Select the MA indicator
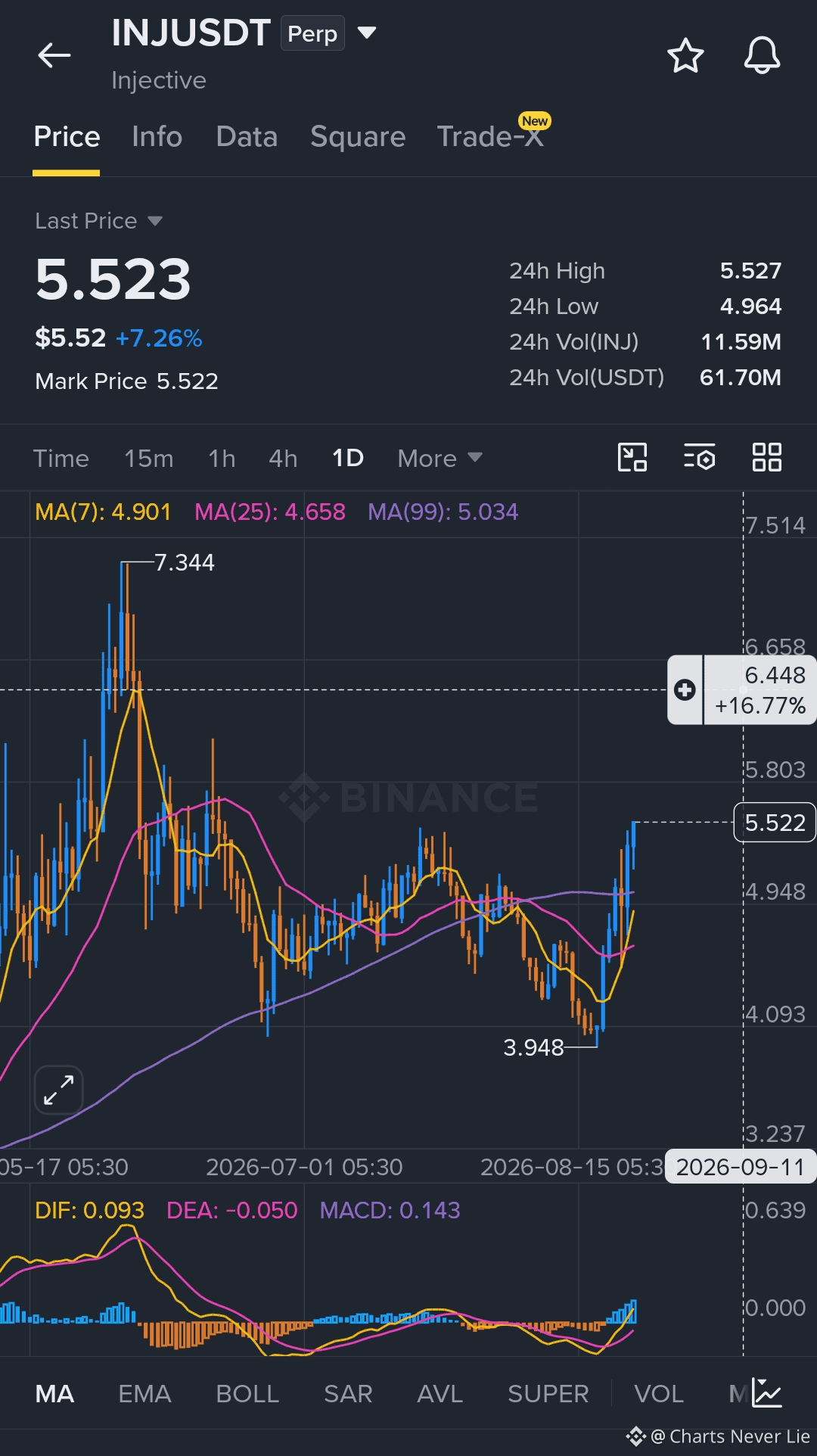817x1456 pixels. [x=54, y=1394]
